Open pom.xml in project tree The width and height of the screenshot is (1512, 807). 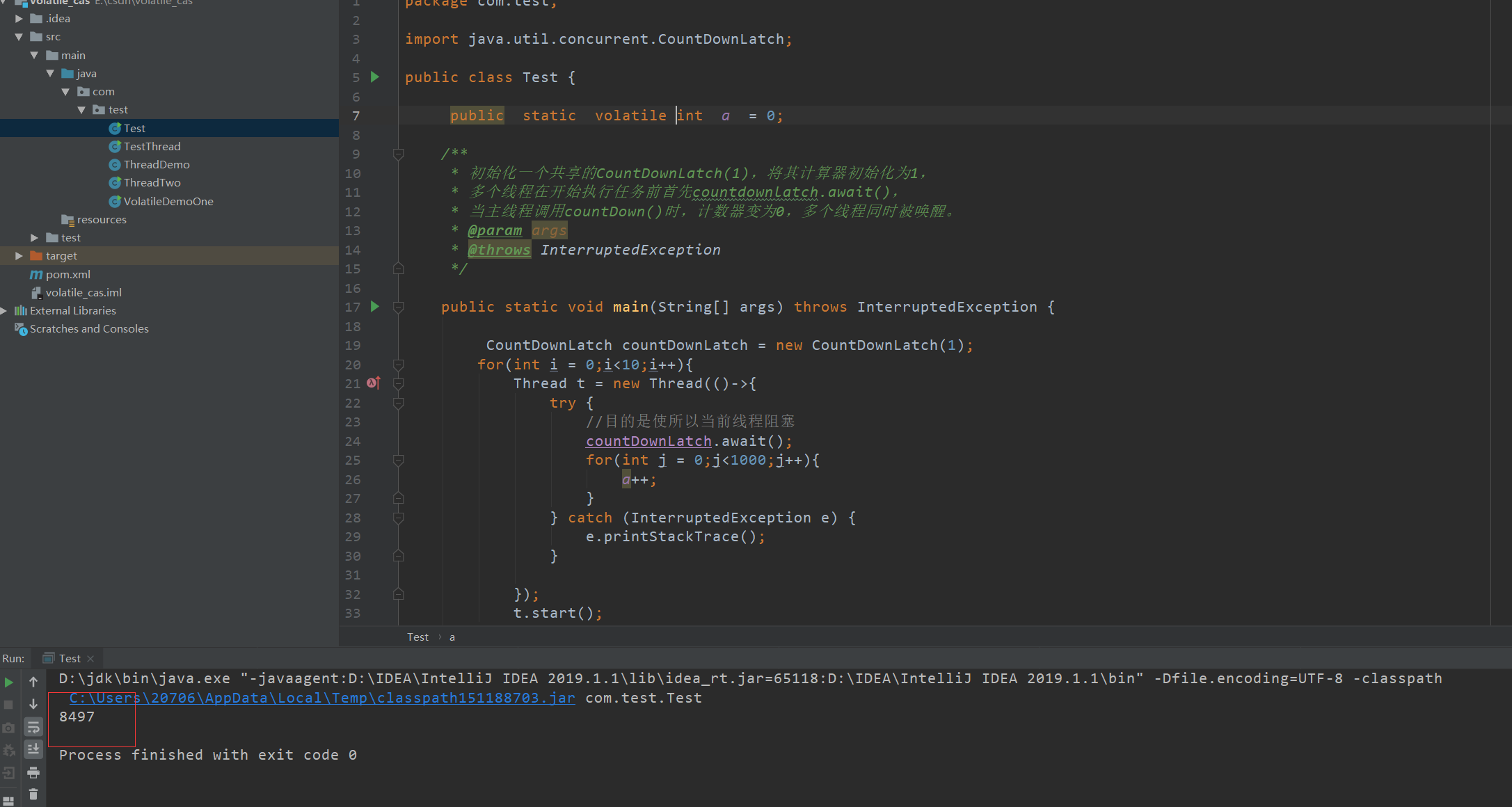tap(67, 275)
